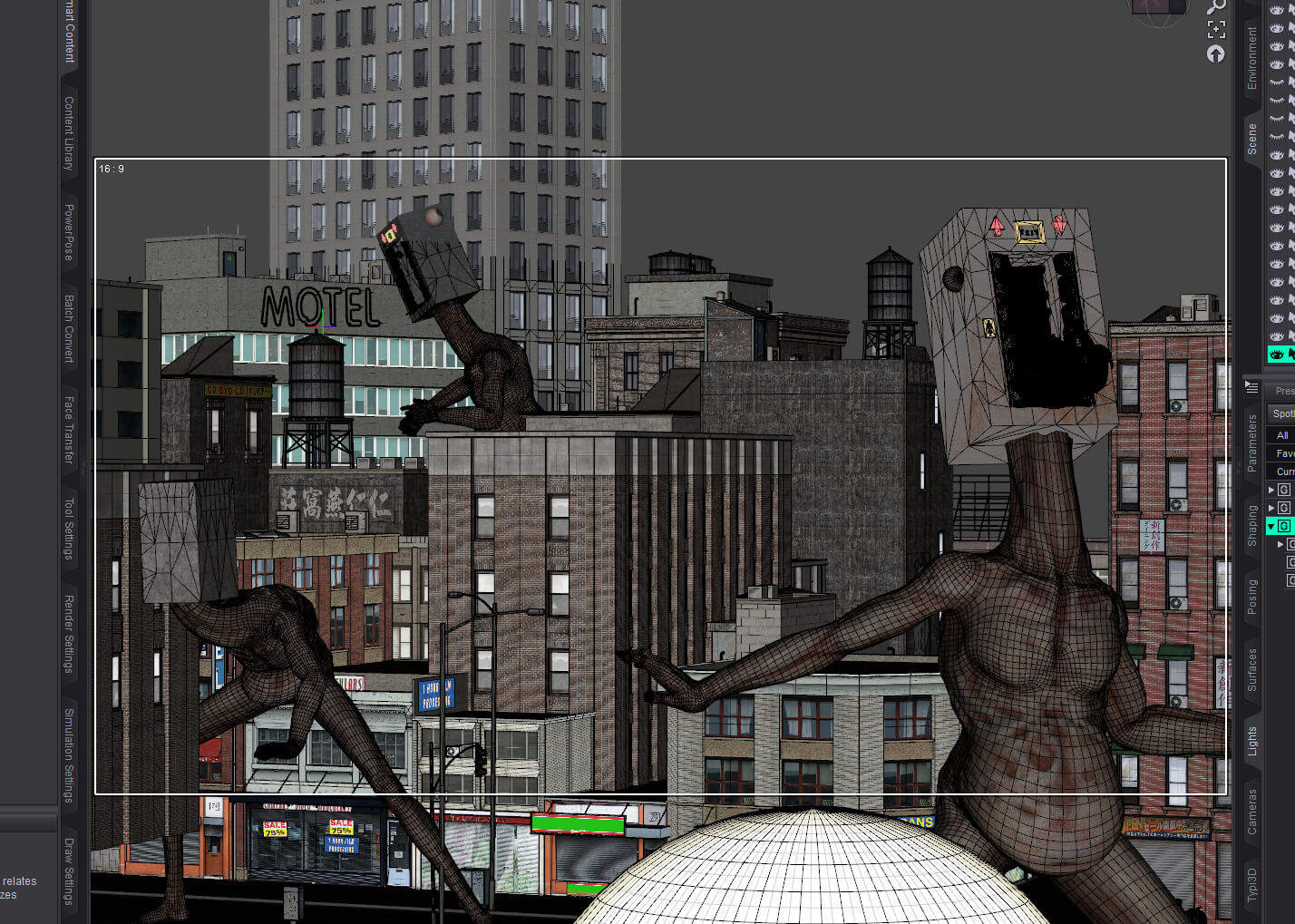Click the reset view up-arrow viewport icon
Image resolution: width=1295 pixels, height=924 pixels.
pos(1216,54)
